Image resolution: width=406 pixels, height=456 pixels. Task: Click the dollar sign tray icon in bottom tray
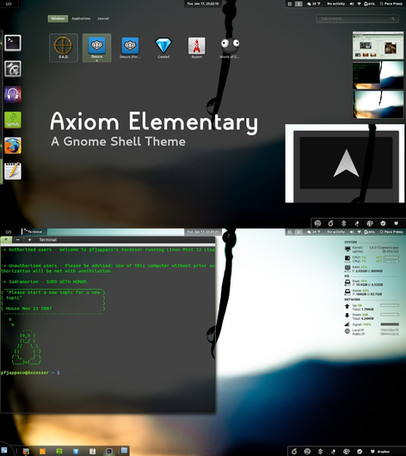[320, 451]
